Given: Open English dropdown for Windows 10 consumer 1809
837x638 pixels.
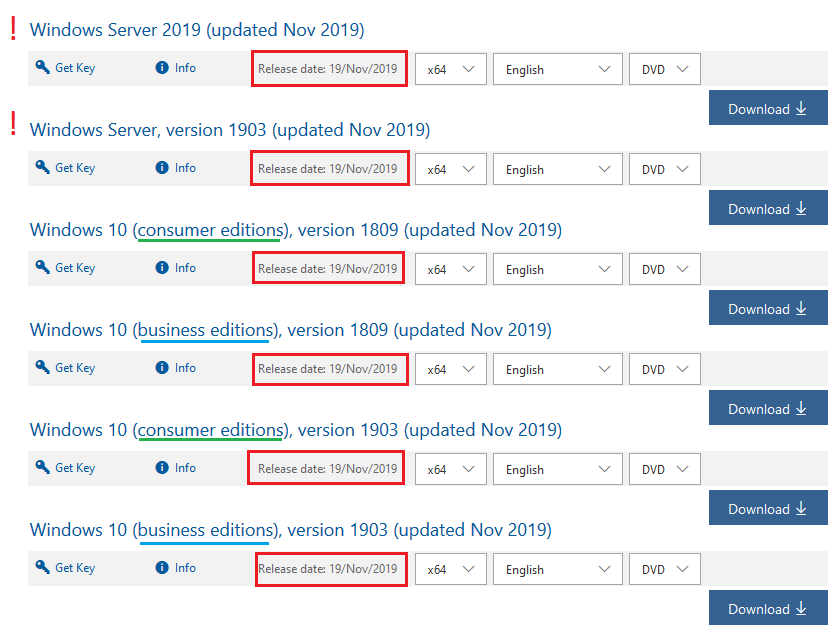Looking at the screenshot, I should [x=557, y=269].
